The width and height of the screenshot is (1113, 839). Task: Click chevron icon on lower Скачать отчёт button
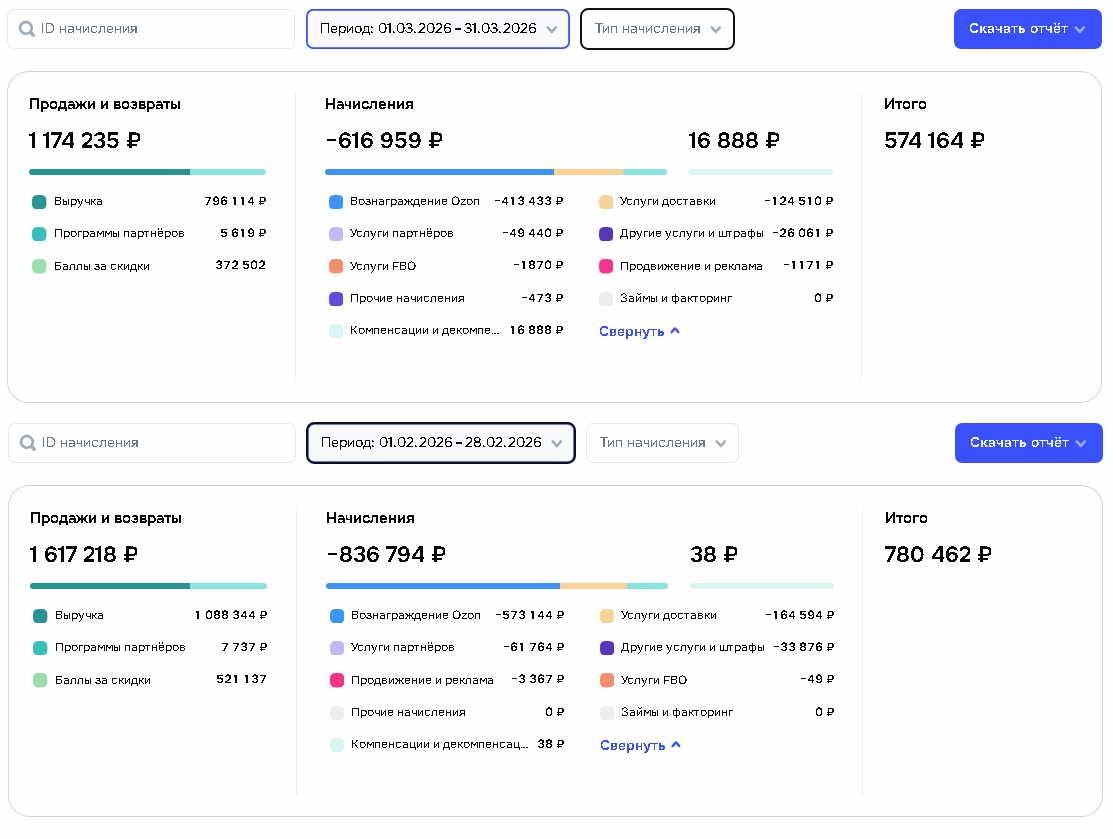pyautogui.click(x=1080, y=444)
